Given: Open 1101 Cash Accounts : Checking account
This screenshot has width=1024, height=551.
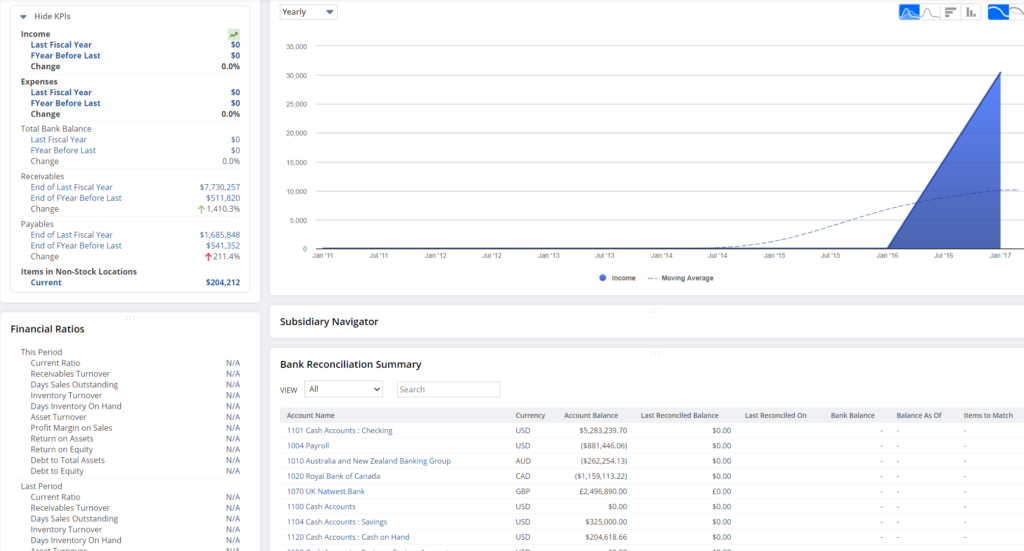Looking at the screenshot, I should (x=340, y=431).
